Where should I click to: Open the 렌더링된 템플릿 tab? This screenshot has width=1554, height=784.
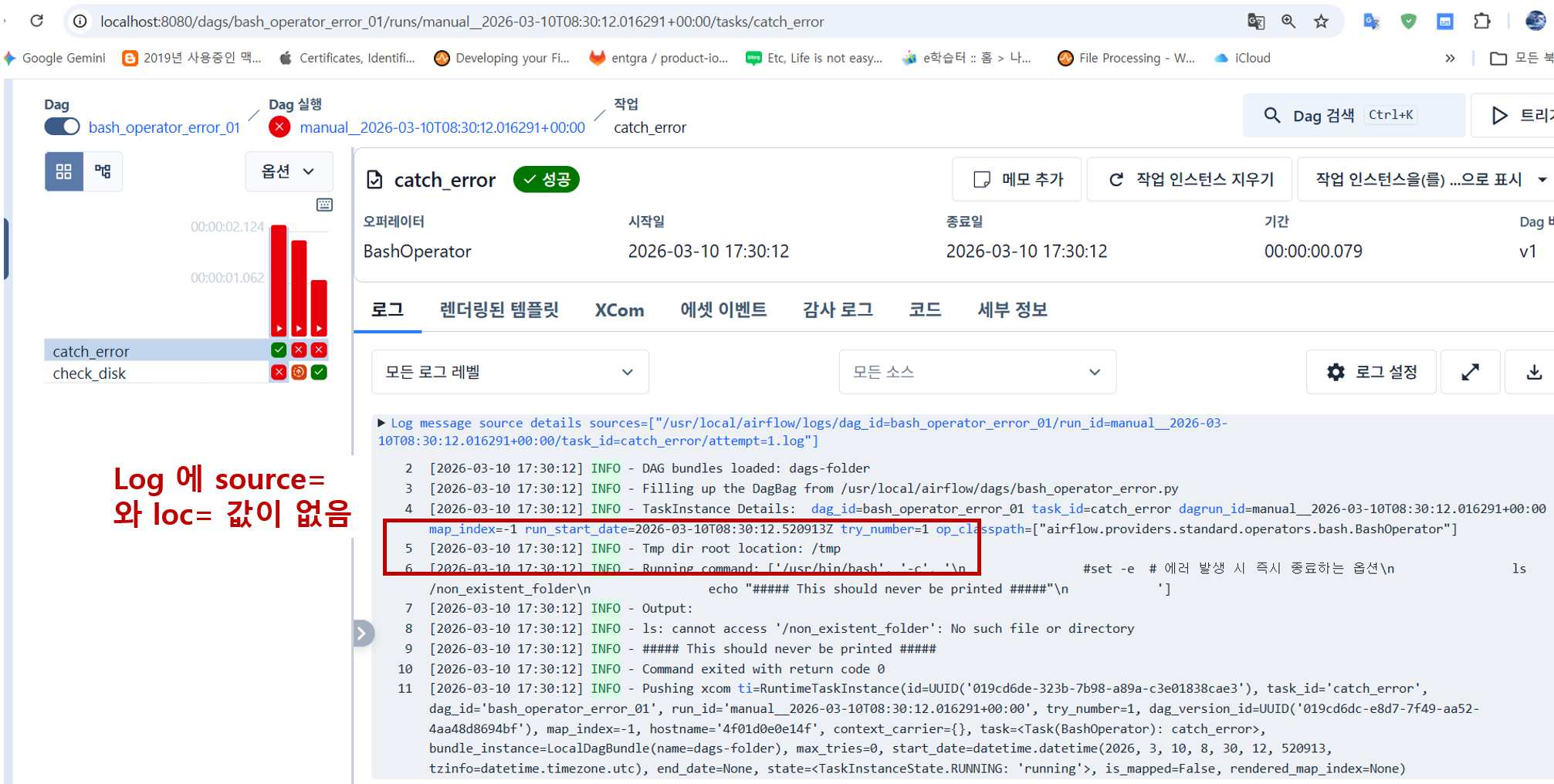[x=499, y=310]
